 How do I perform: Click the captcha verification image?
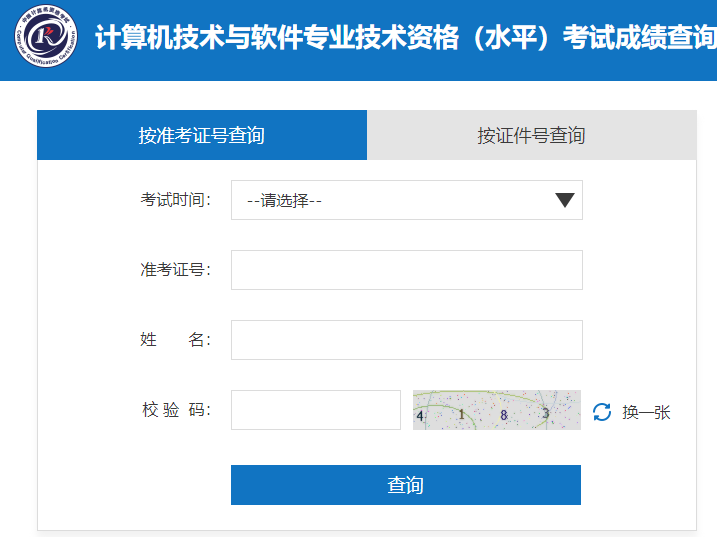(497, 410)
